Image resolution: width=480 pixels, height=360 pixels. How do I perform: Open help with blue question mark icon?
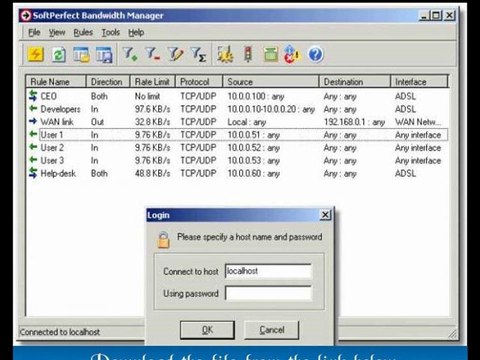[x=315, y=54]
